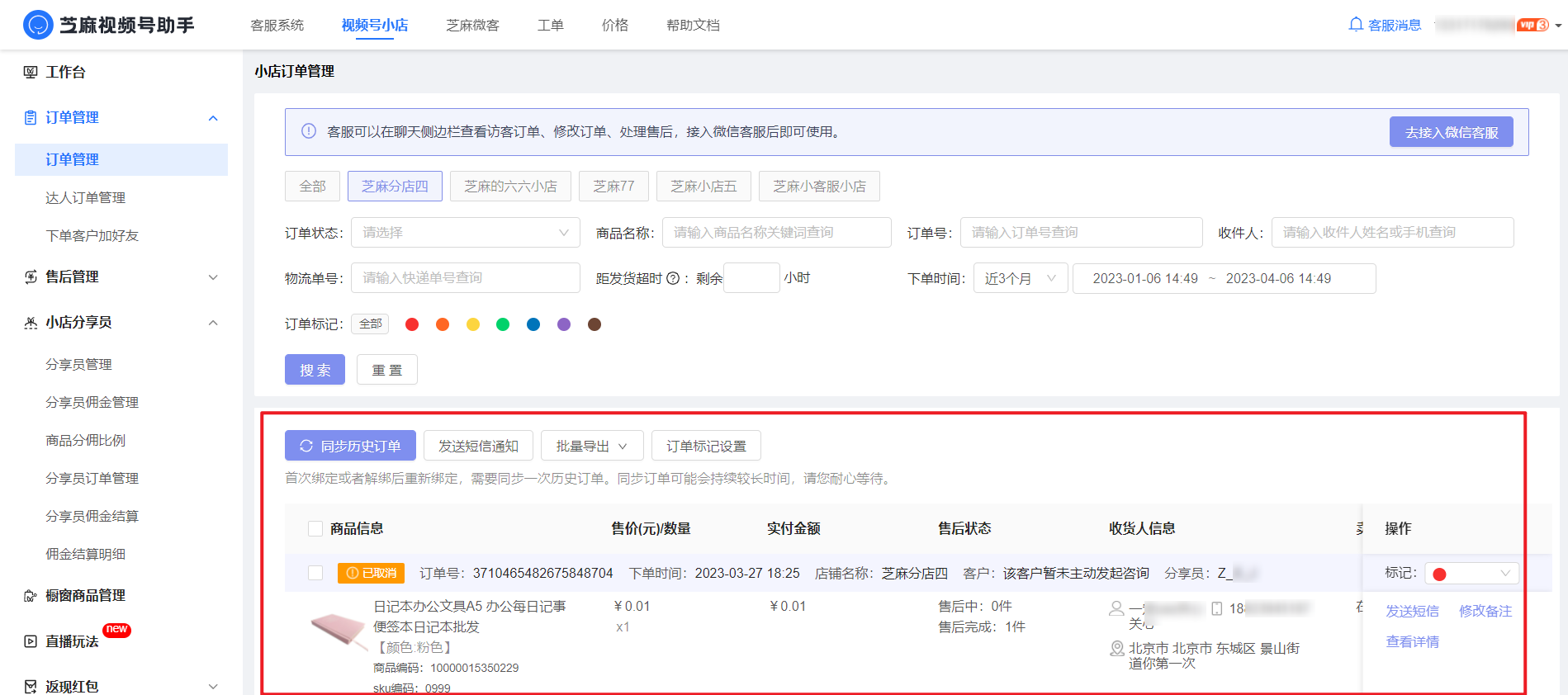Screen dimensions: 1568x695
Task: Click the phone icon in recipient info
Action: [x=1216, y=608]
